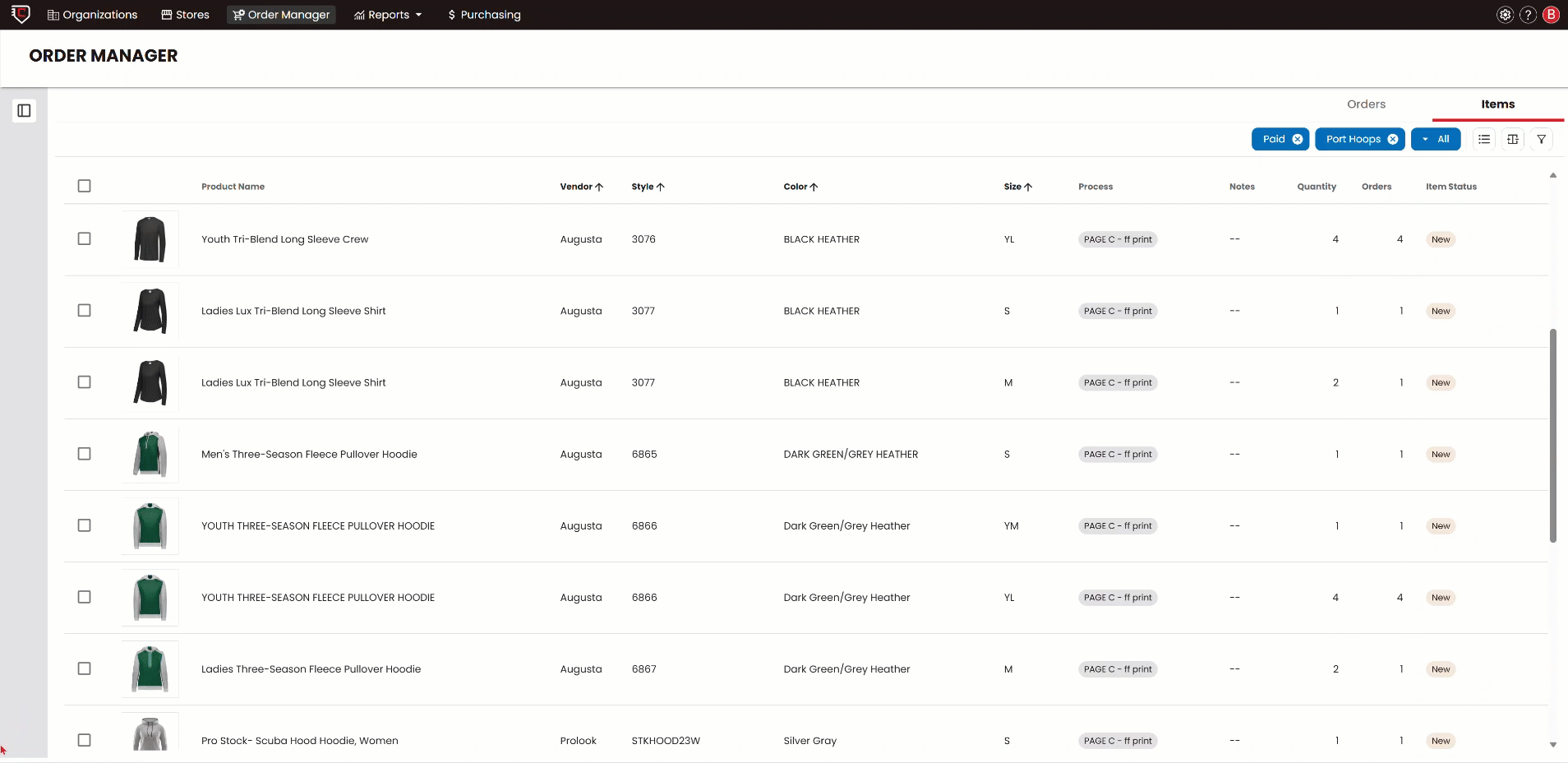The width and height of the screenshot is (1568, 763).
Task: Open the settings gear icon
Action: coord(1505,15)
